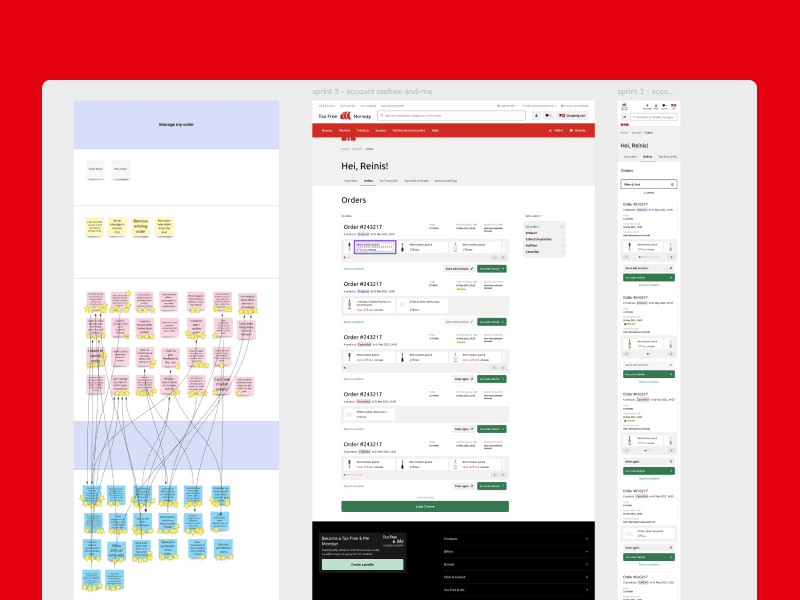Click the next arrow on the order product carousel
Image resolution: width=800 pixels, height=600 pixels.
(x=503, y=257)
